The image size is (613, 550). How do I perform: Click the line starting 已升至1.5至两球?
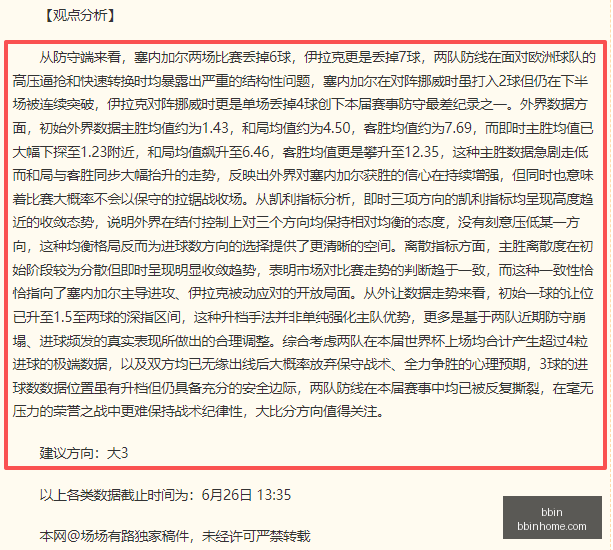pos(299,317)
